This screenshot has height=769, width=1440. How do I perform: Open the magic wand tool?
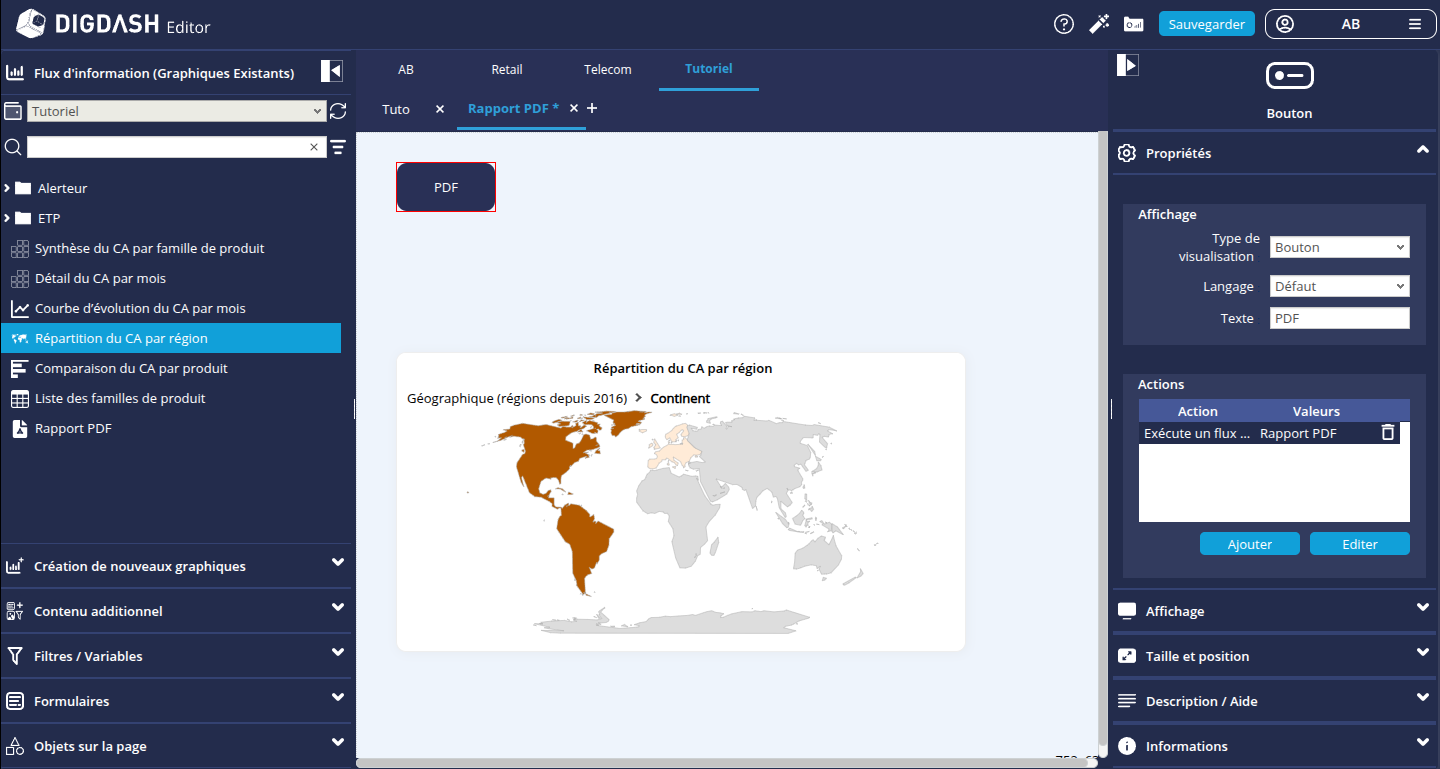pyautogui.click(x=1100, y=24)
